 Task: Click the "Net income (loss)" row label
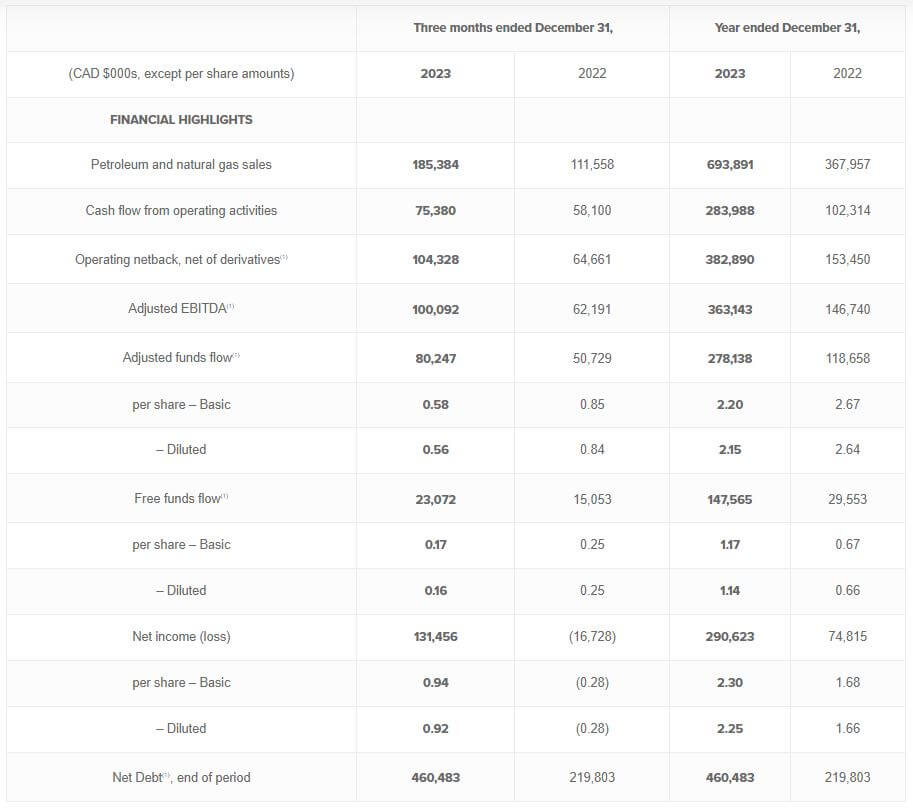(x=181, y=636)
